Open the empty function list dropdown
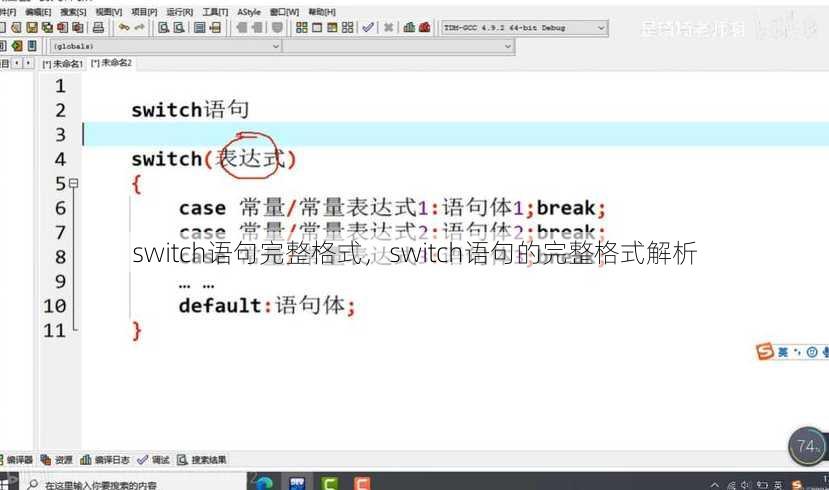The height and width of the screenshot is (490, 829). [x=399, y=47]
